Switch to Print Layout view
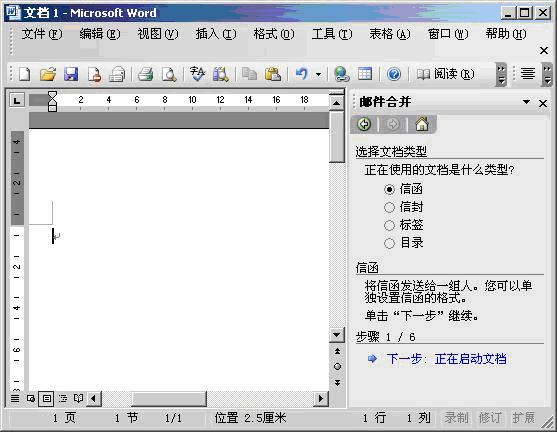Viewport: 557px width, 432px height. [x=47, y=399]
